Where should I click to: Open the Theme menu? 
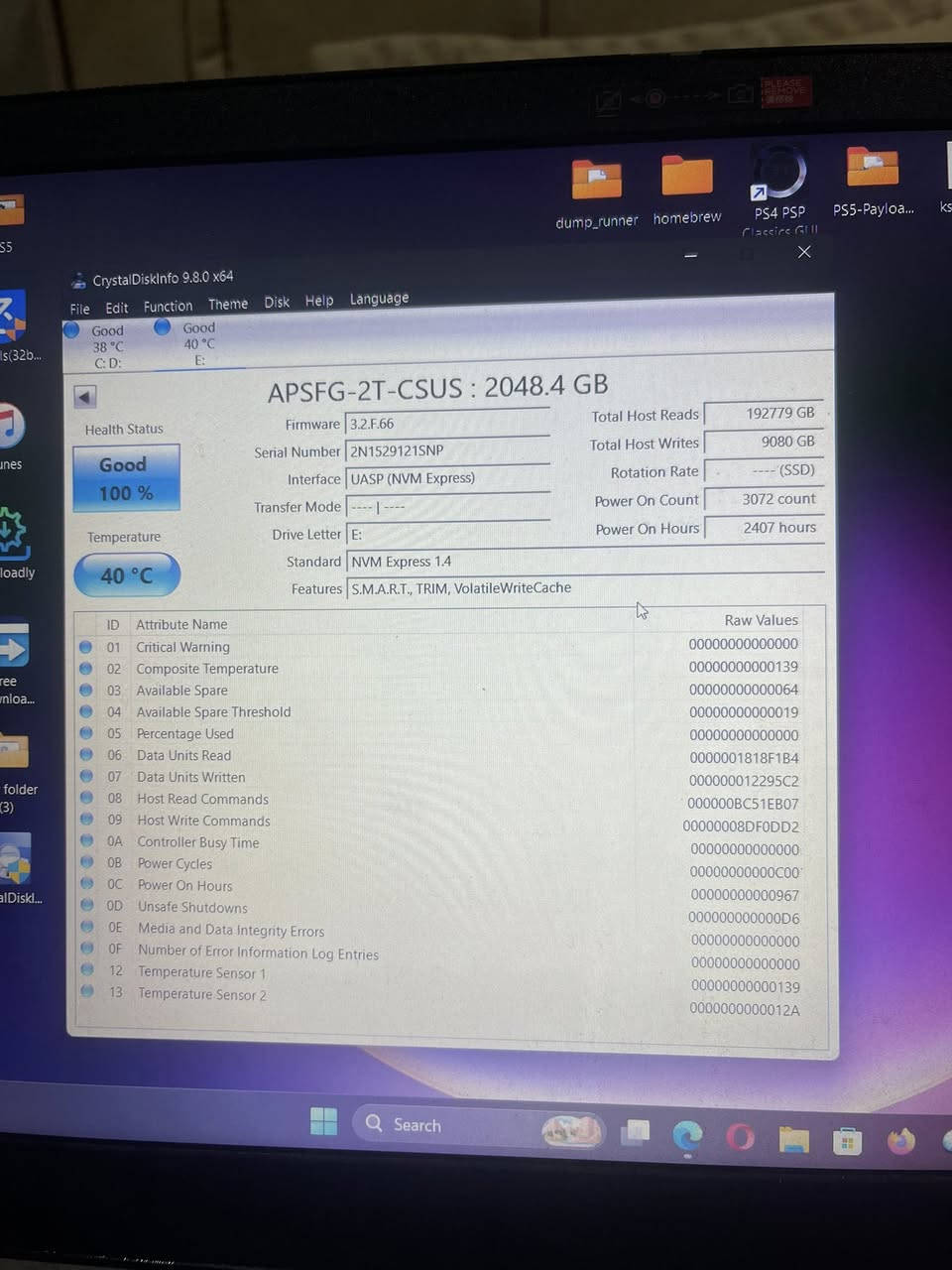coord(227,305)
